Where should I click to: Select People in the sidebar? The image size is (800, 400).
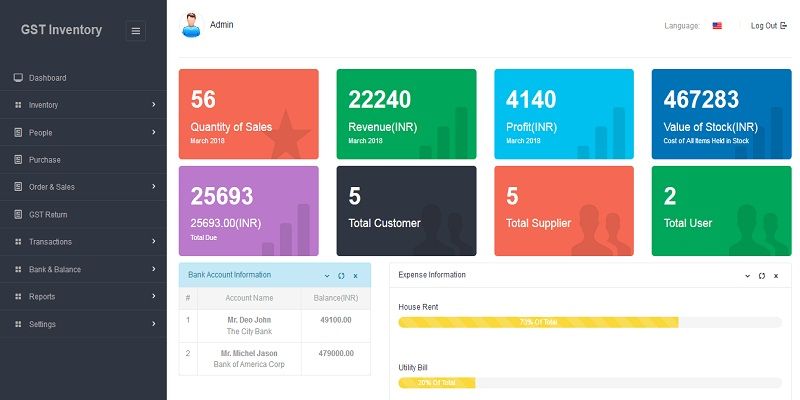83,133
